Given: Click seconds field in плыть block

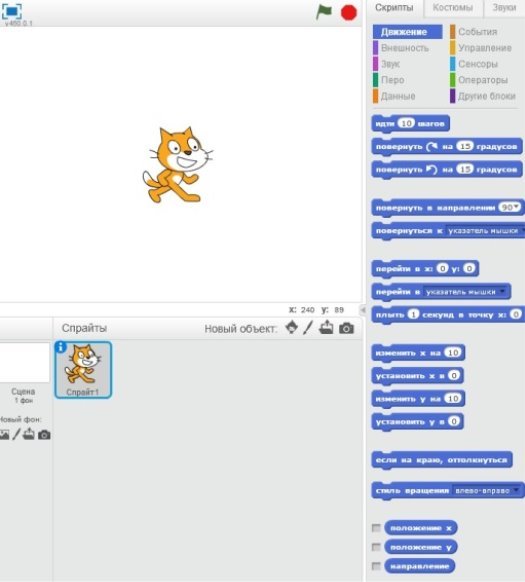Looking at the screenshot, I should click(413, 314).
